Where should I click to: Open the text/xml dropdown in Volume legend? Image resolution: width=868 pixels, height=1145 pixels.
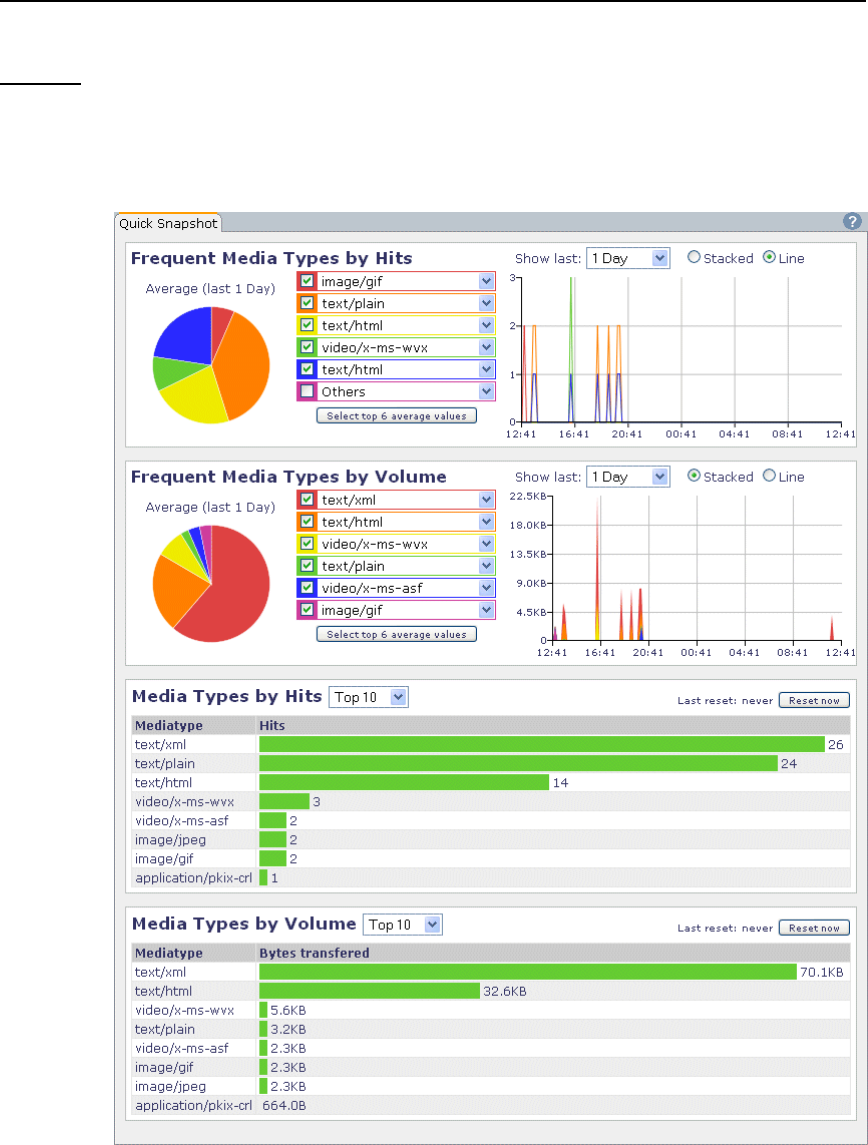pyautogui.click(x=486, y=499)
